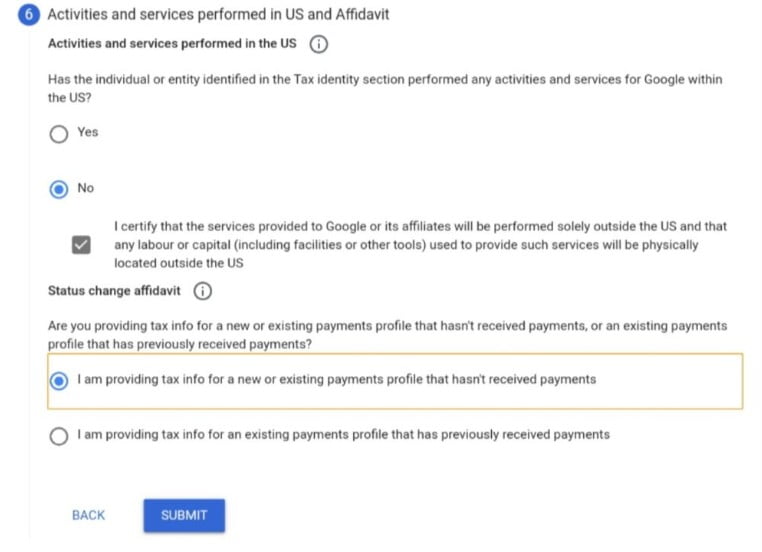The width and height of the screenshot is (762, 552).
Task: Click the question about services for Google within US
Action: pyautogui.click(x=385, y=88)
